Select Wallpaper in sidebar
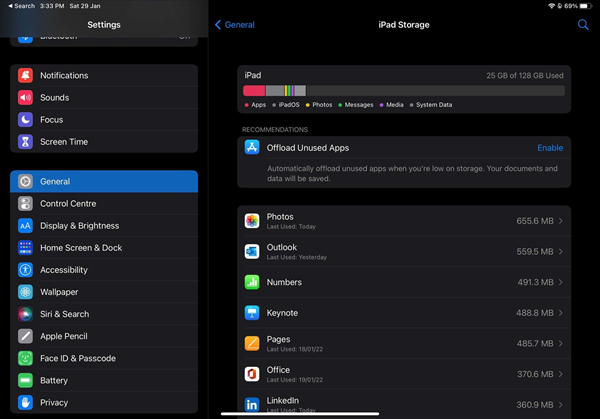Screen dimensions: 600x419 tap(104, 292)
